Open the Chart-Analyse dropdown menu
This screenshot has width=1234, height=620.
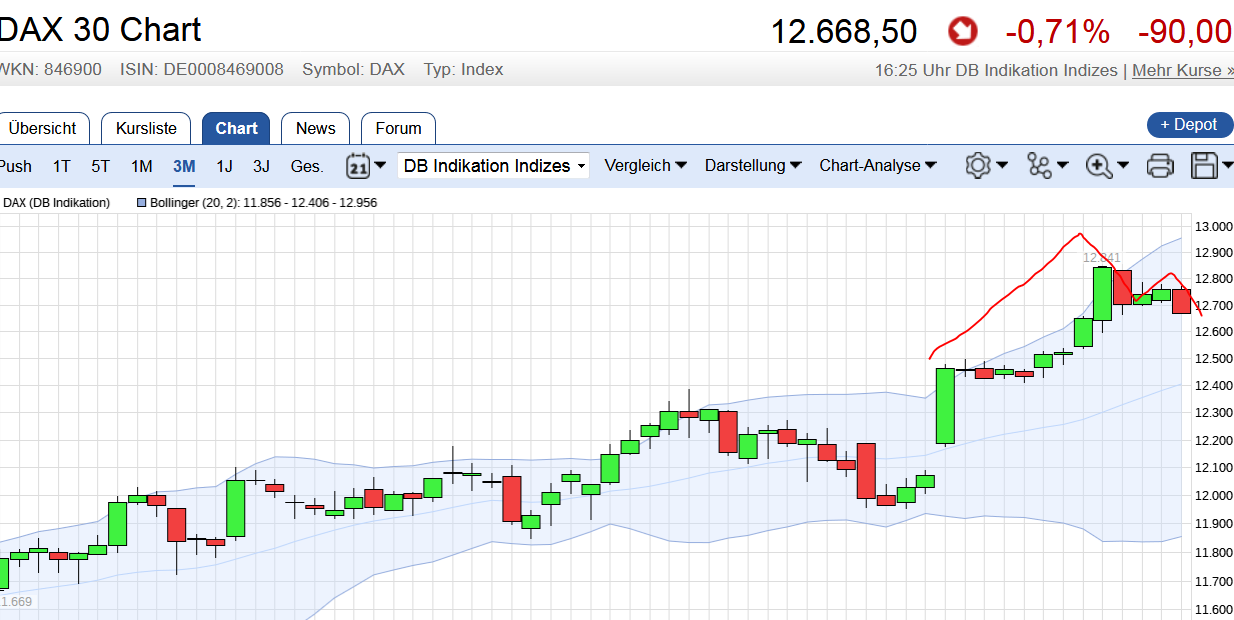(878, 166)
